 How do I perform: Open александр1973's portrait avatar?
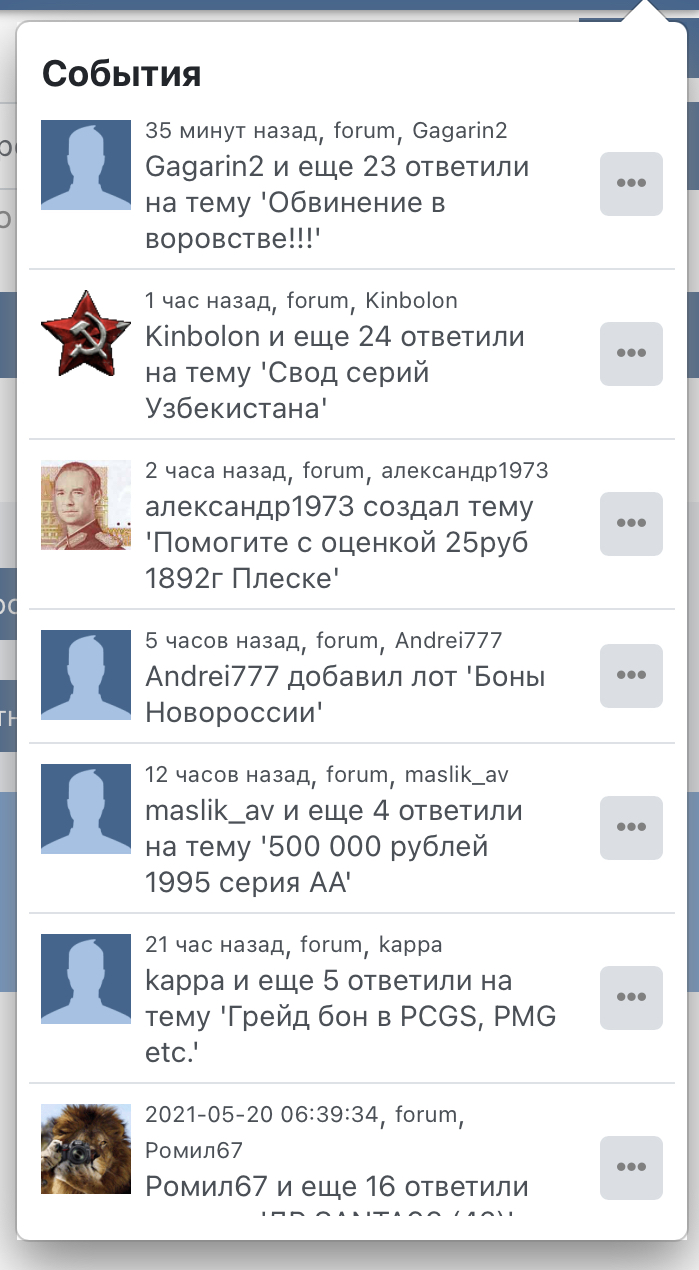click(x=86, y=505)
